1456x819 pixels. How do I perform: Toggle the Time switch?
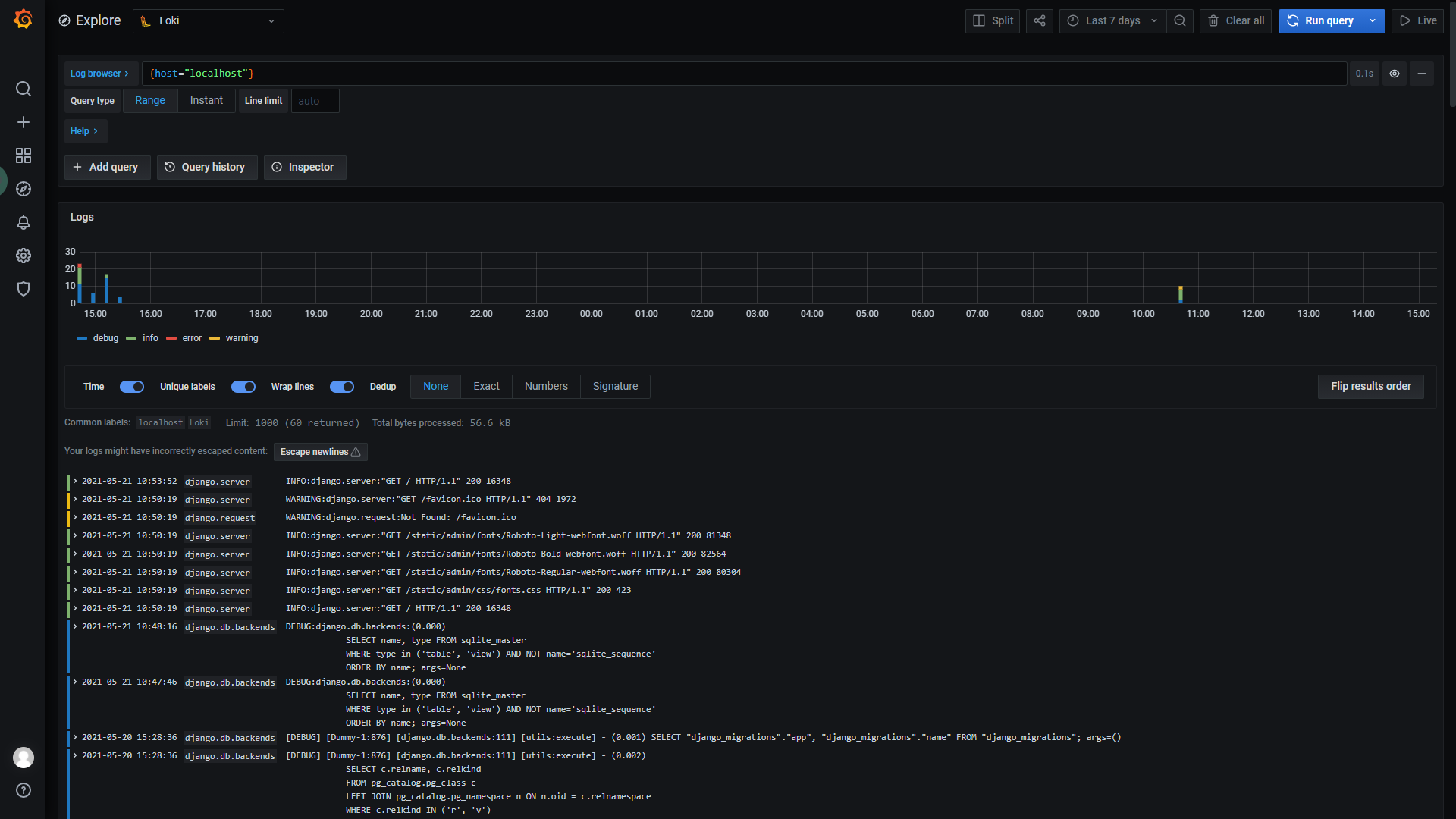(x=132, y=387)
